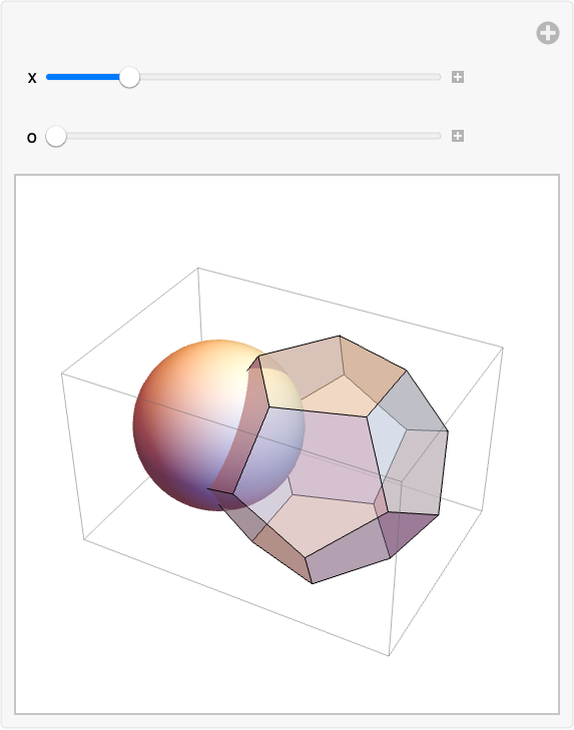Click the gray circled plus icon
The height and width of the screenshot is (730, 574).
click(x=547, y=33)
